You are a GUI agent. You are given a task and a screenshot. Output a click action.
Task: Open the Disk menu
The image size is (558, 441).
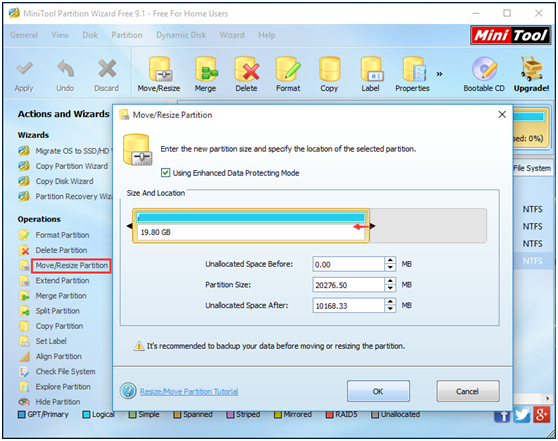click(x=90, y=35)
